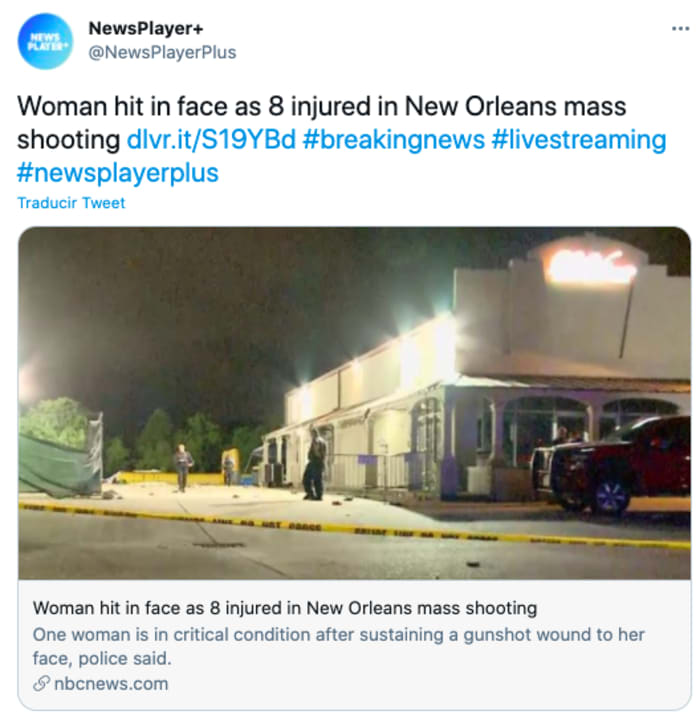Click Traducir Tweet to translate
Screen dimensions: 700x715
[x=71, y=203]
